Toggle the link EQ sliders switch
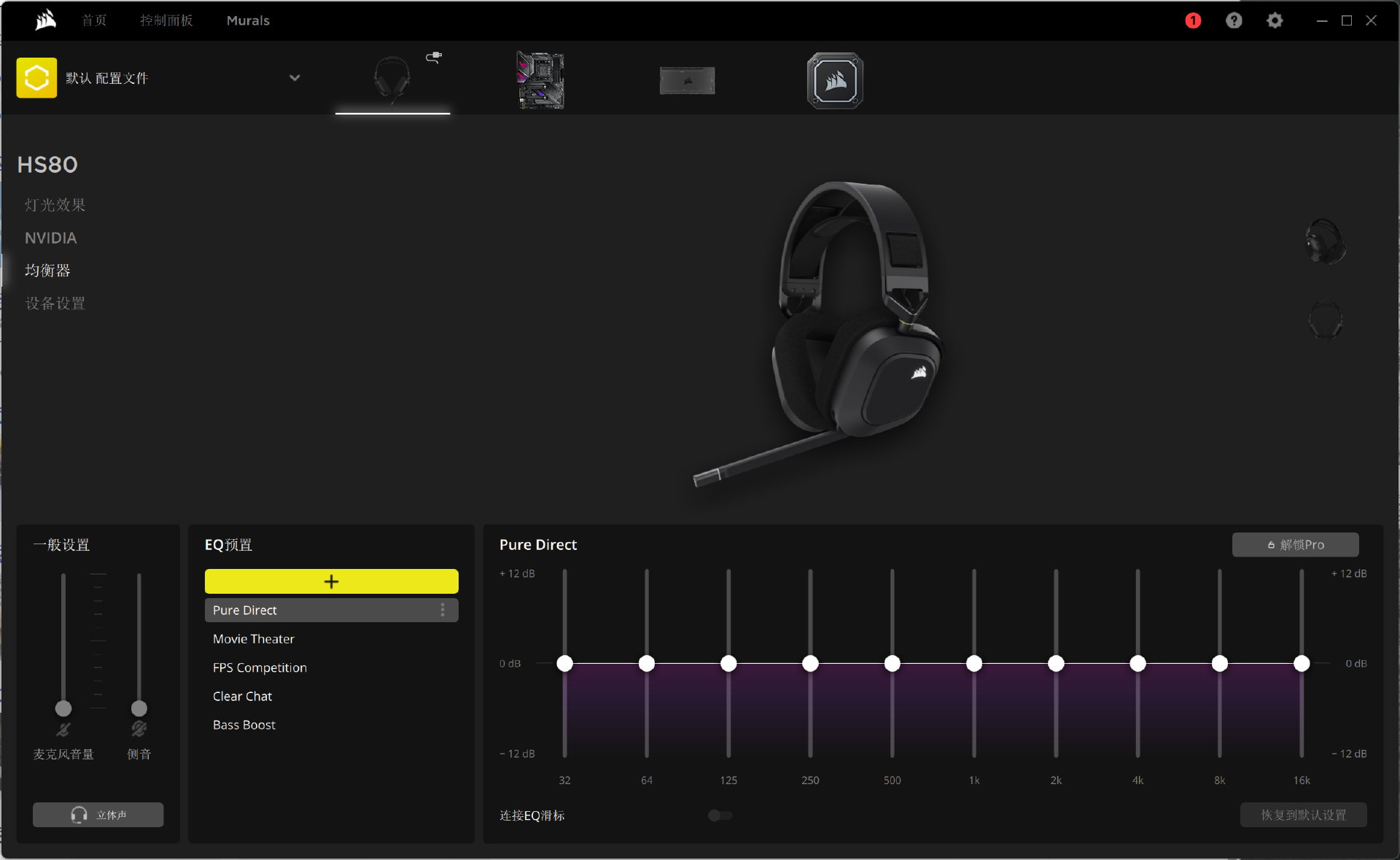This screenshot has height=860, width=1400. pyautogui.click(x=720, y=816)
